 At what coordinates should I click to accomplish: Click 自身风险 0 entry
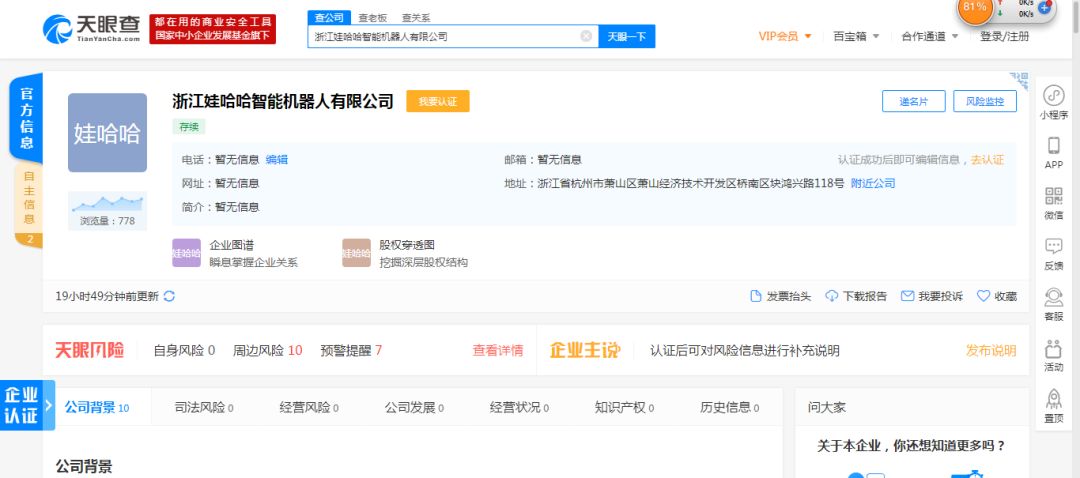tap(185, 351)
